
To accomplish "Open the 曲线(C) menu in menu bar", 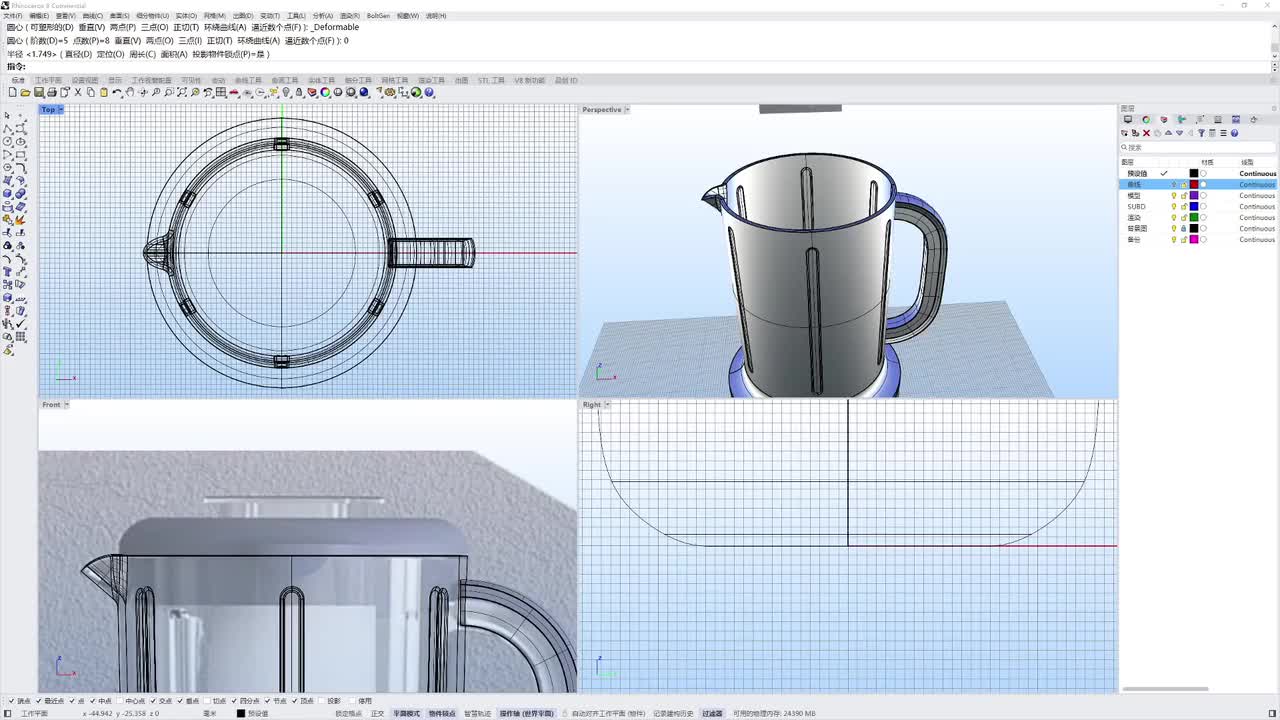I will 92,16.
